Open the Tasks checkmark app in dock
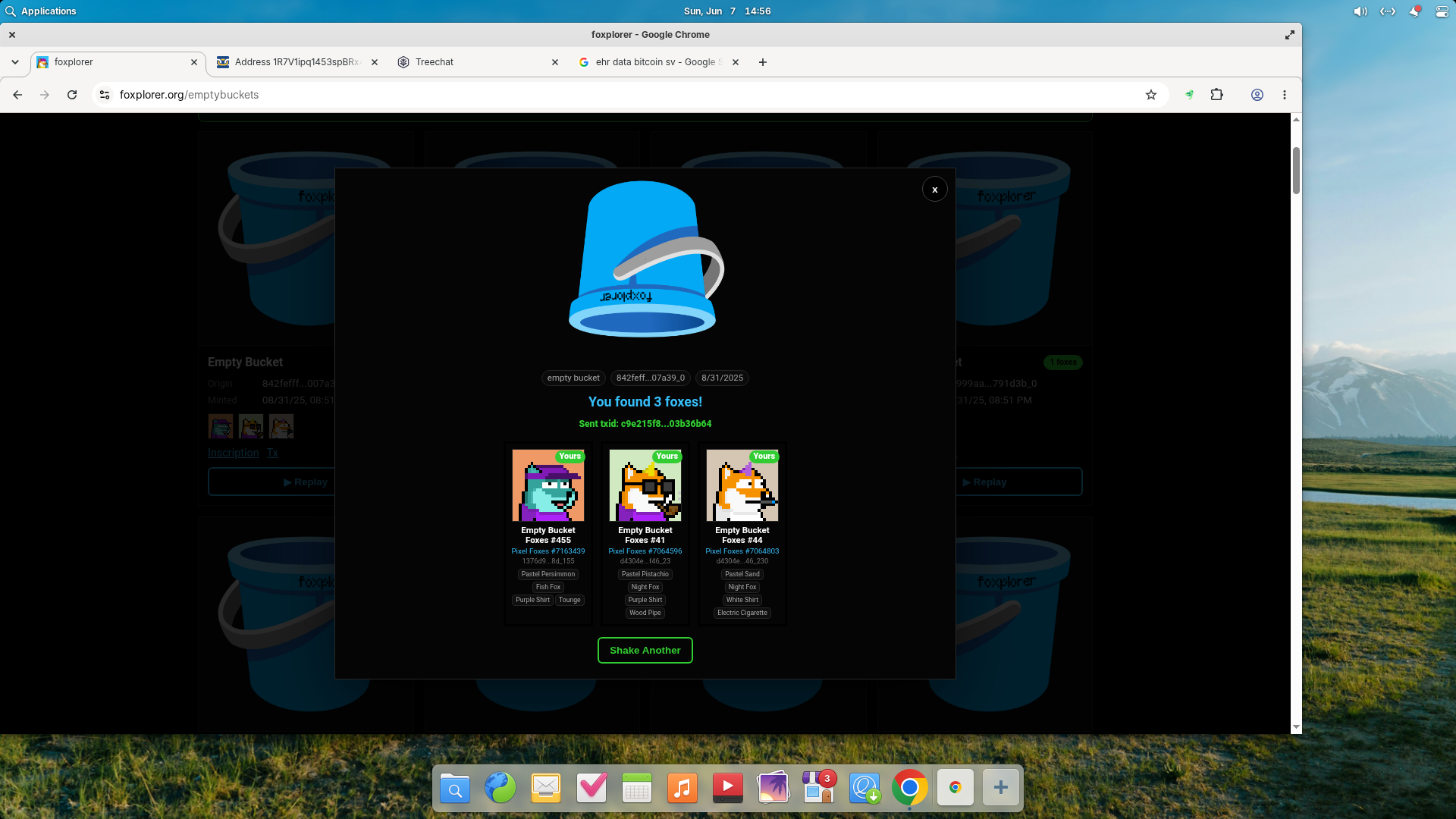 click(591, 789)
